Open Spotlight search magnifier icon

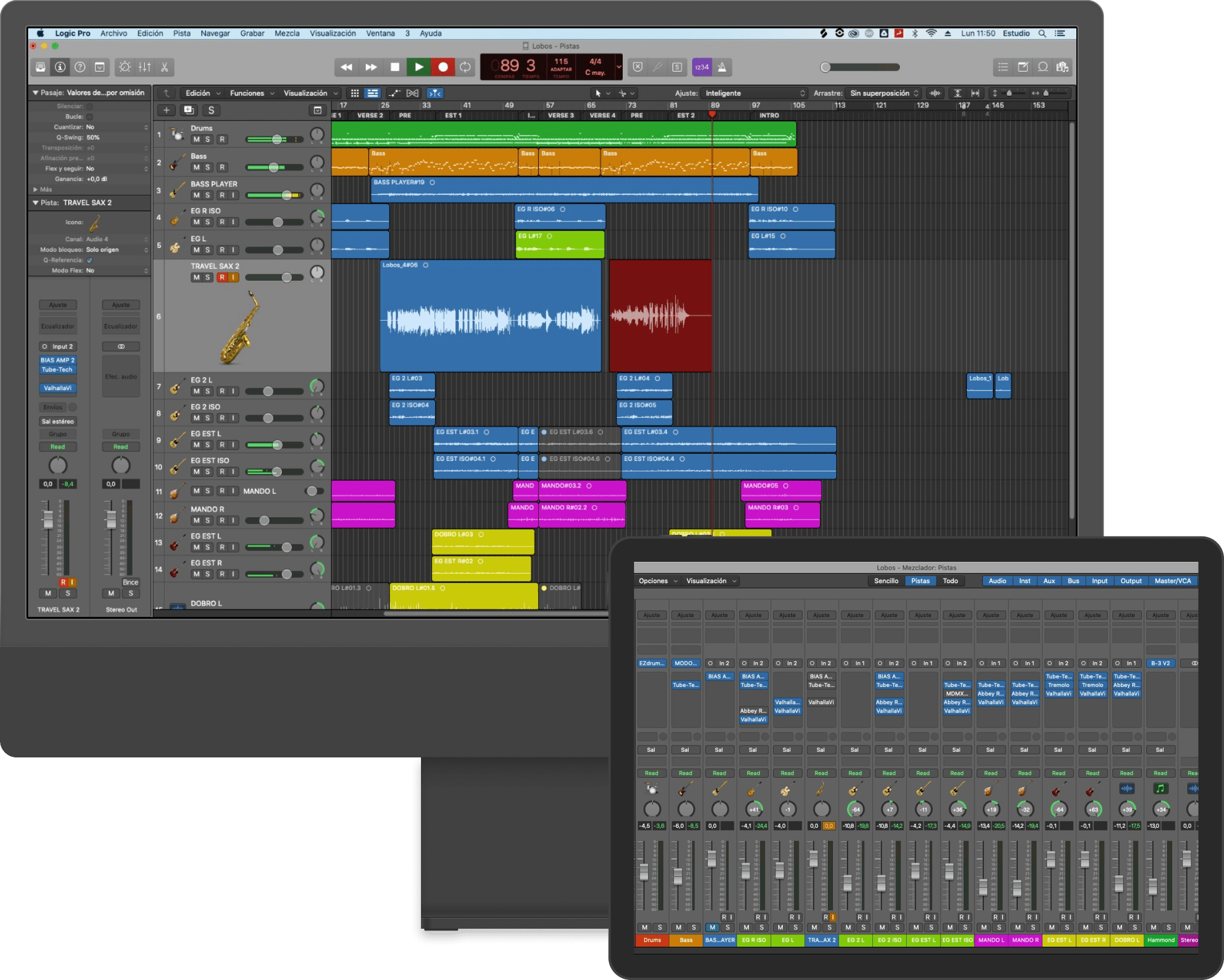1043,33
